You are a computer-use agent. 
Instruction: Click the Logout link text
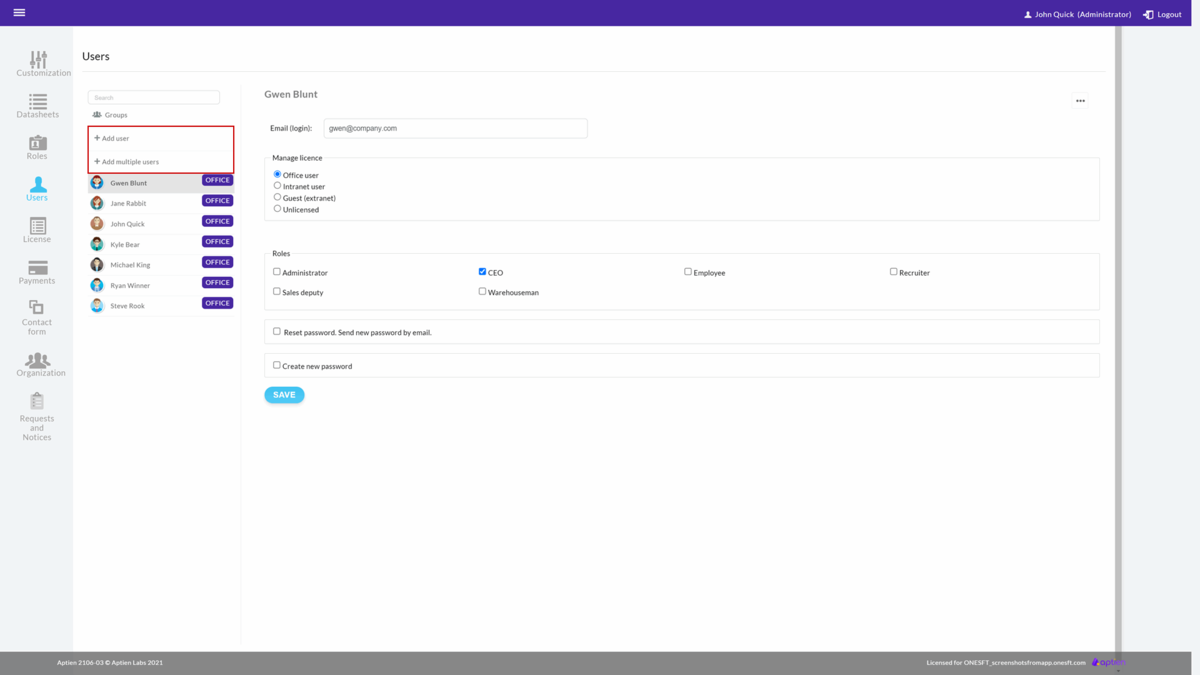(1169, 15)
